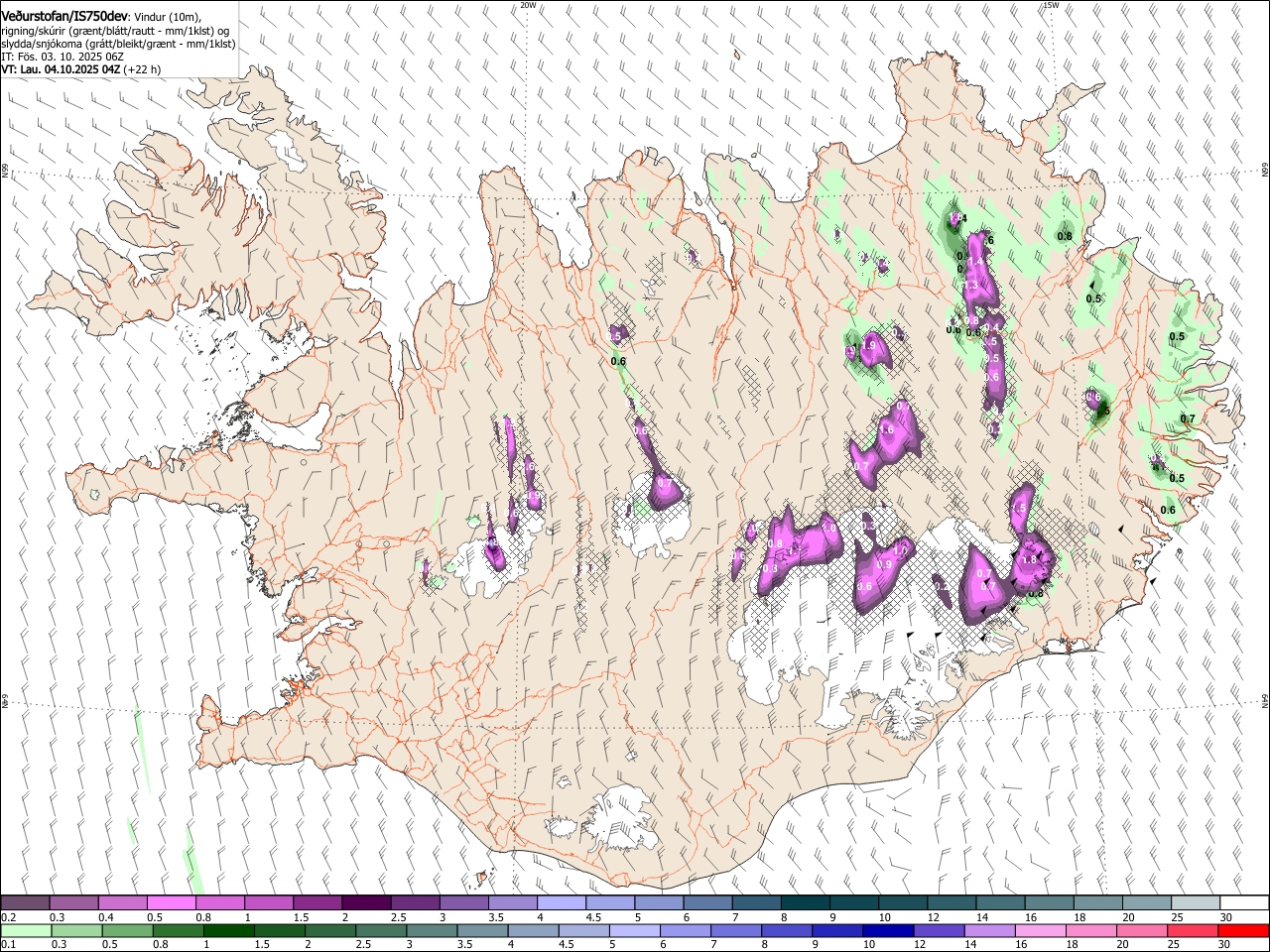Click the '12' label on the rain scale
The height and width of the screenshot is (952, 1270).
pos(919,945)
